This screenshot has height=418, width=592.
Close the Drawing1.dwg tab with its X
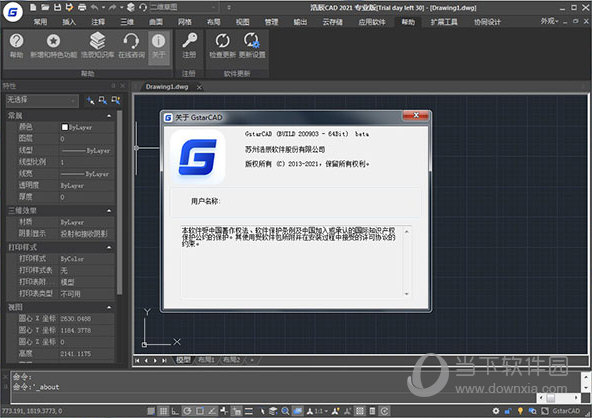[x=199, y=87]
